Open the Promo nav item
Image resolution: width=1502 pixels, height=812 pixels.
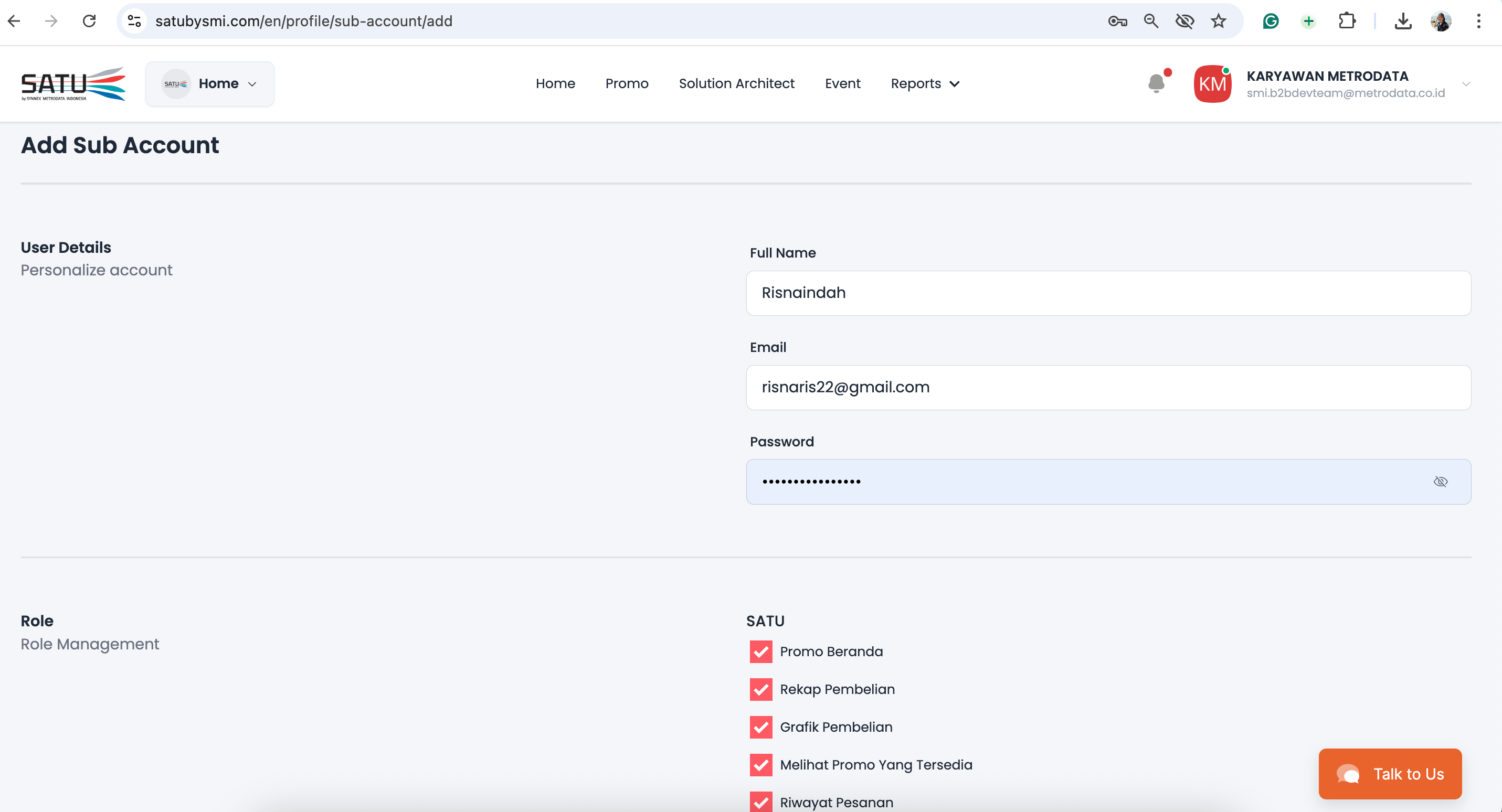(627, 84)
